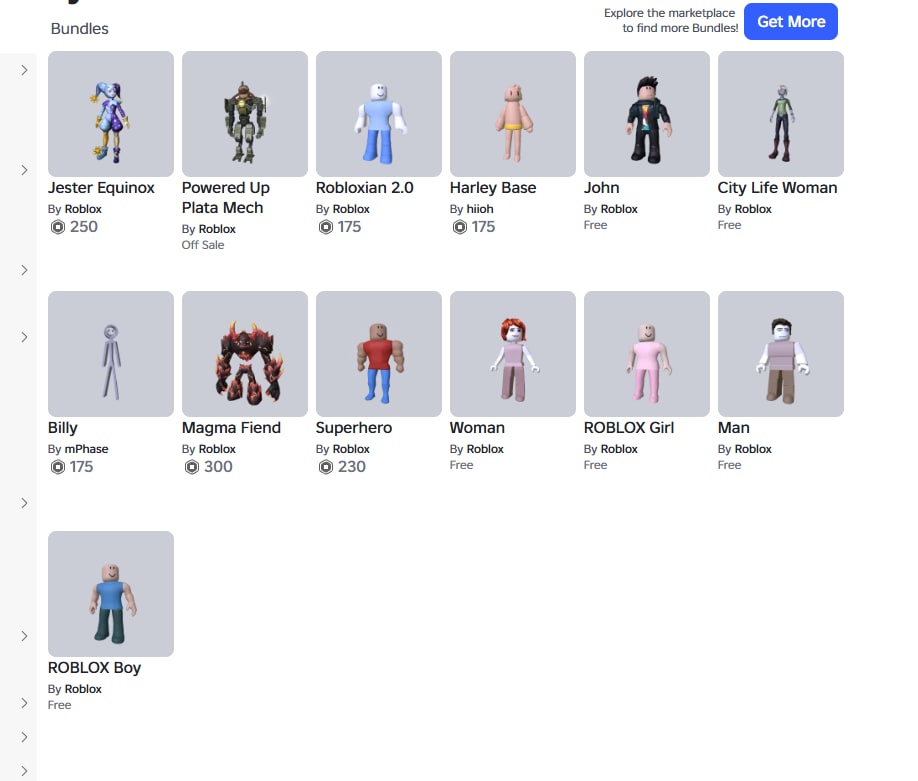View the Magma Fiend bundle thumbnail
Screen dimensions: 918x781
point(245,354)
